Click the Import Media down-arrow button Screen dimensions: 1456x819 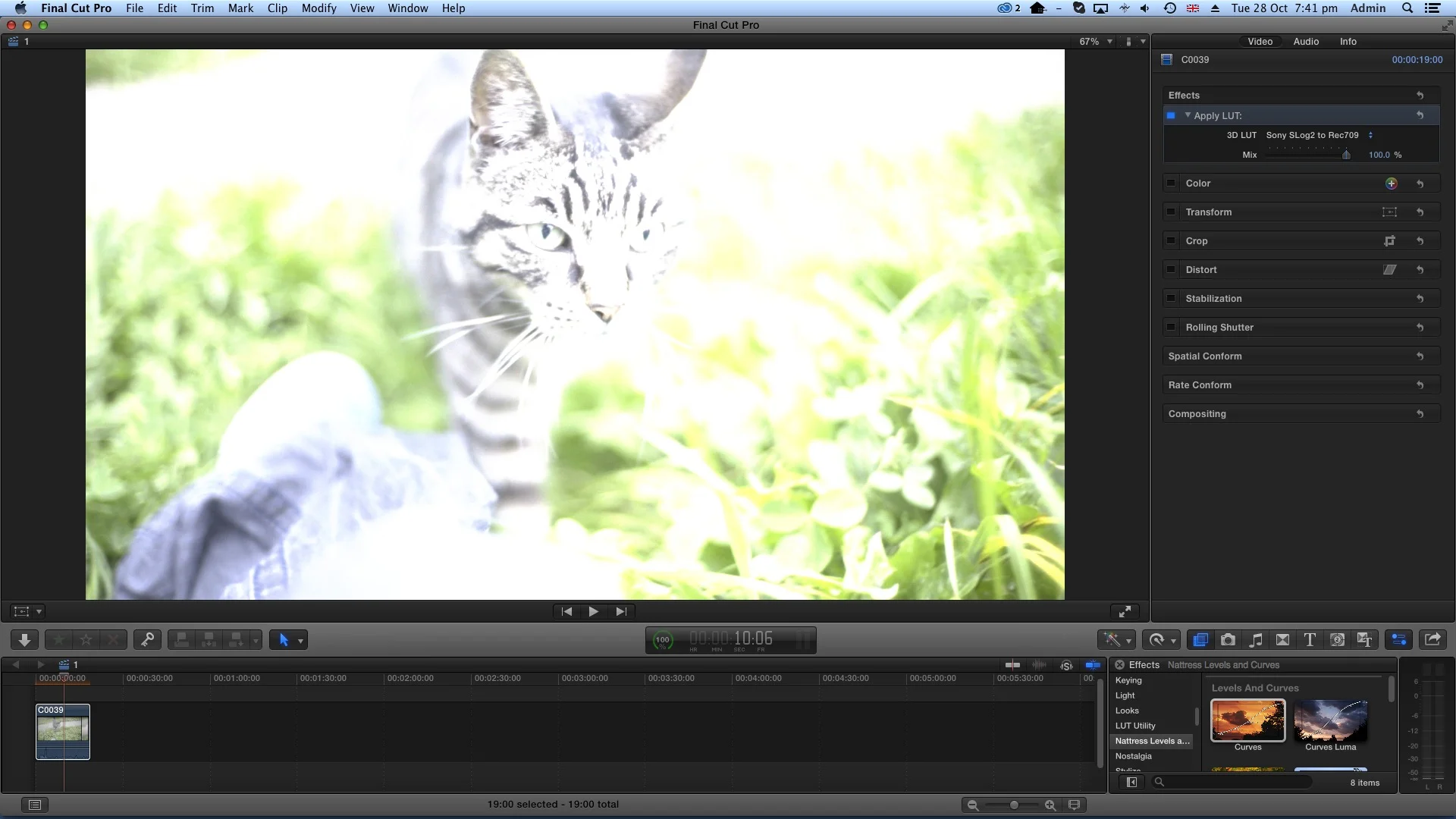[x=24, y=640]
